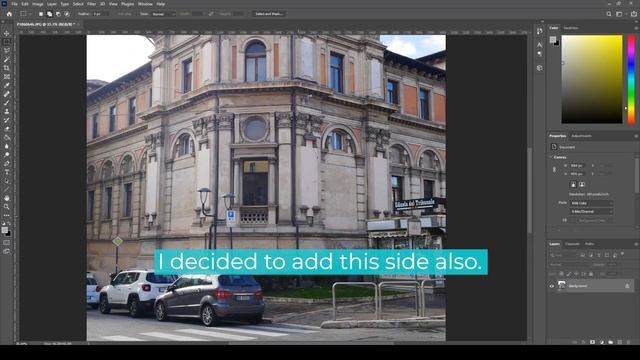Open the Layers panel options menu

(636, 244)
